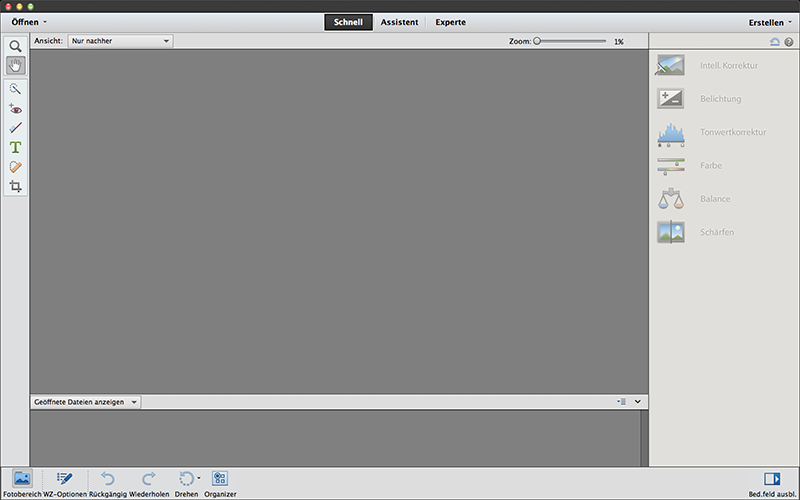Reset panel using the reset arrow icon
The width and height of the screenshot is (800, 500).
pyautogui.click(x=774, y=42)
